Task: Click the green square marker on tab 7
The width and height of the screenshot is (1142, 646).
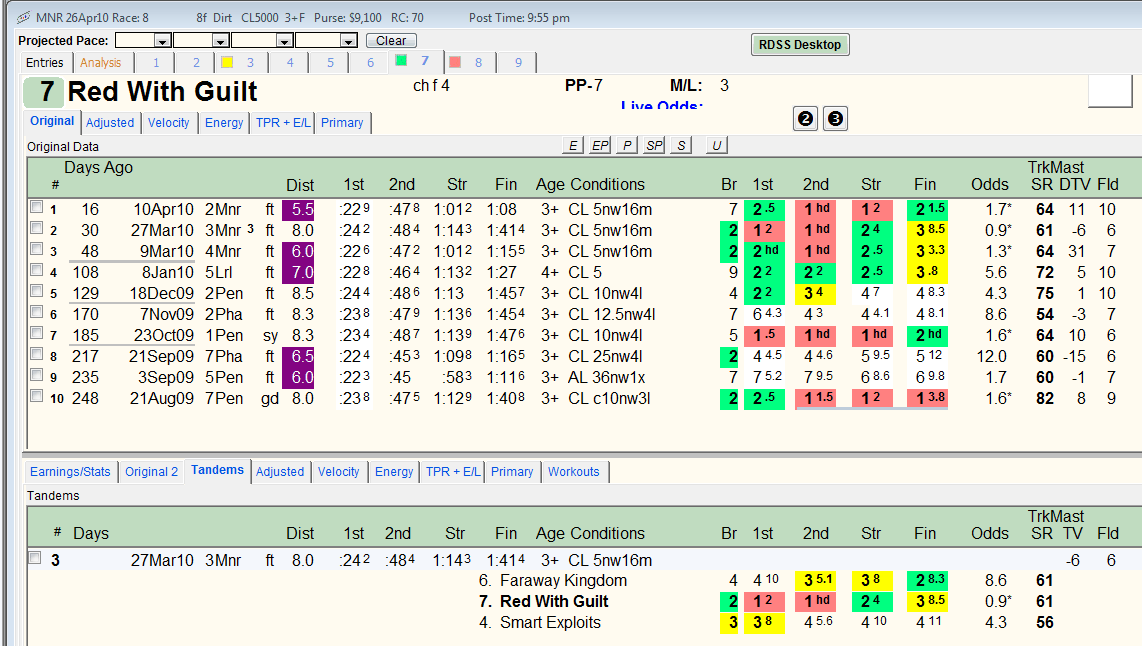Action: (x=401, y=60)
